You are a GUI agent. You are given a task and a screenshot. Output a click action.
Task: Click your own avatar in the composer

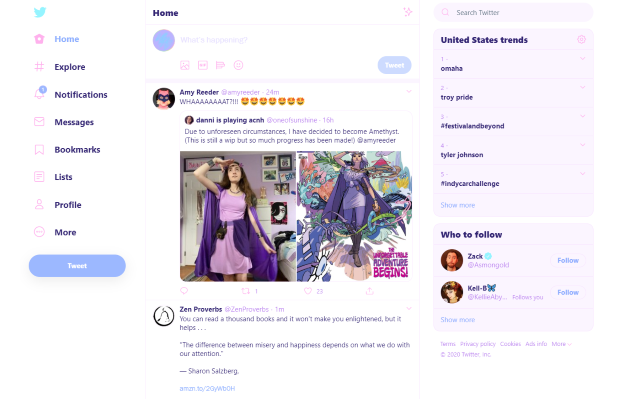click(x=164, y=40)
